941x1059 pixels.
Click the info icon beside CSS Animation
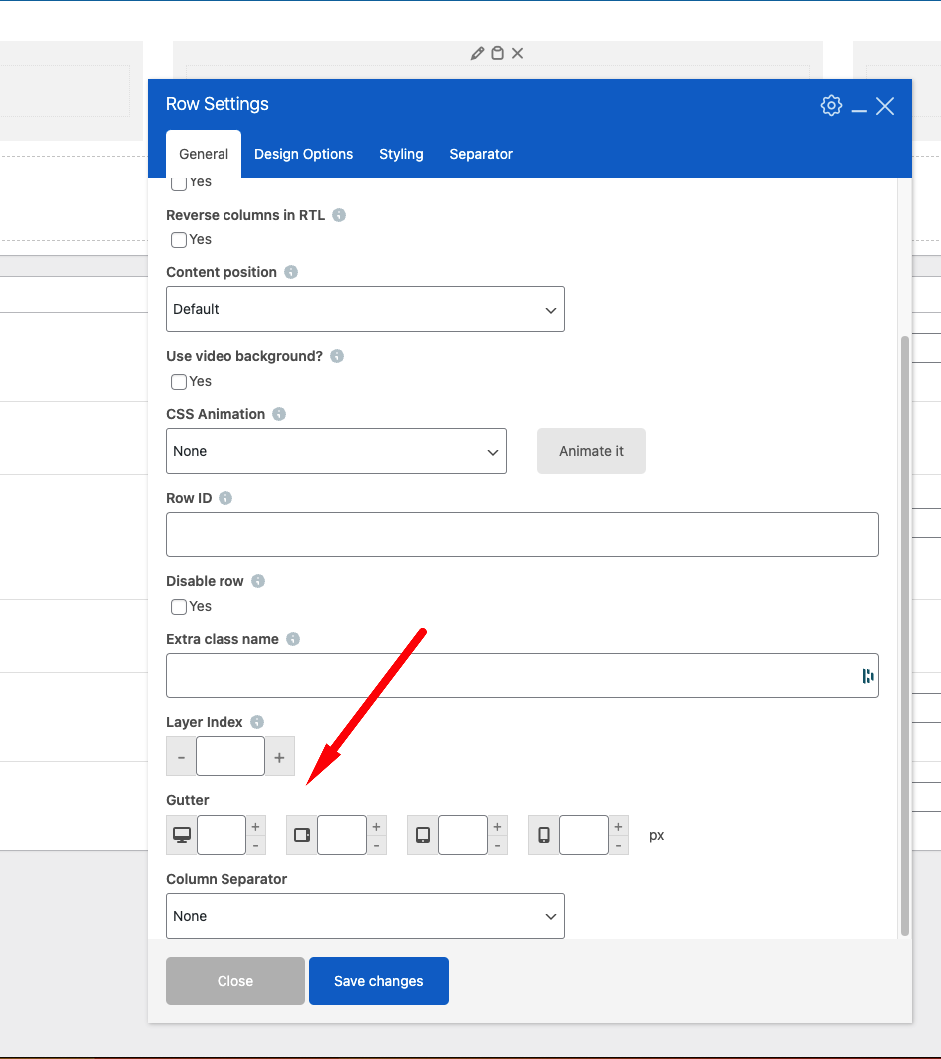tap(278, 414)
